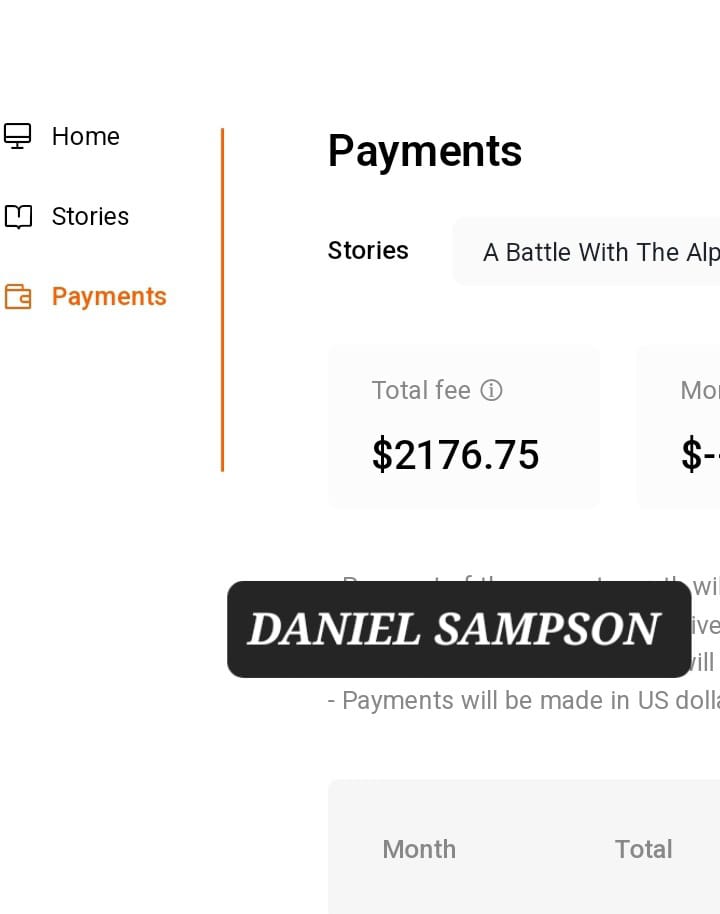Click the Payments page heading
The height and width of the screenshot is (914, 720).
pyautogui.click(x=425, y=151)
